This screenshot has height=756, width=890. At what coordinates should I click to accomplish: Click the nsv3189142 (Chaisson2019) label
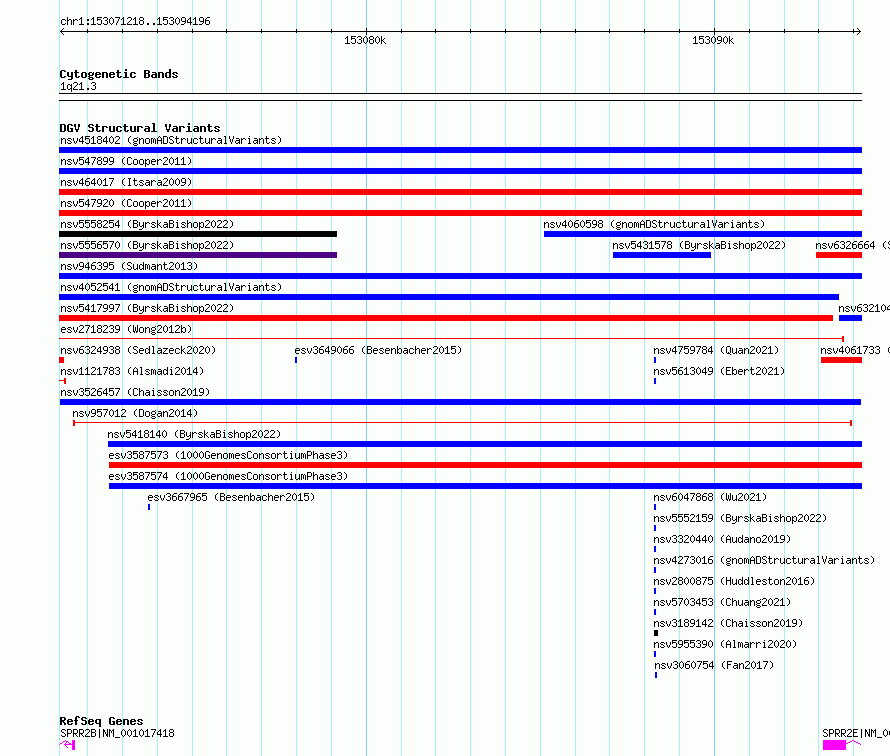[728, 623]
